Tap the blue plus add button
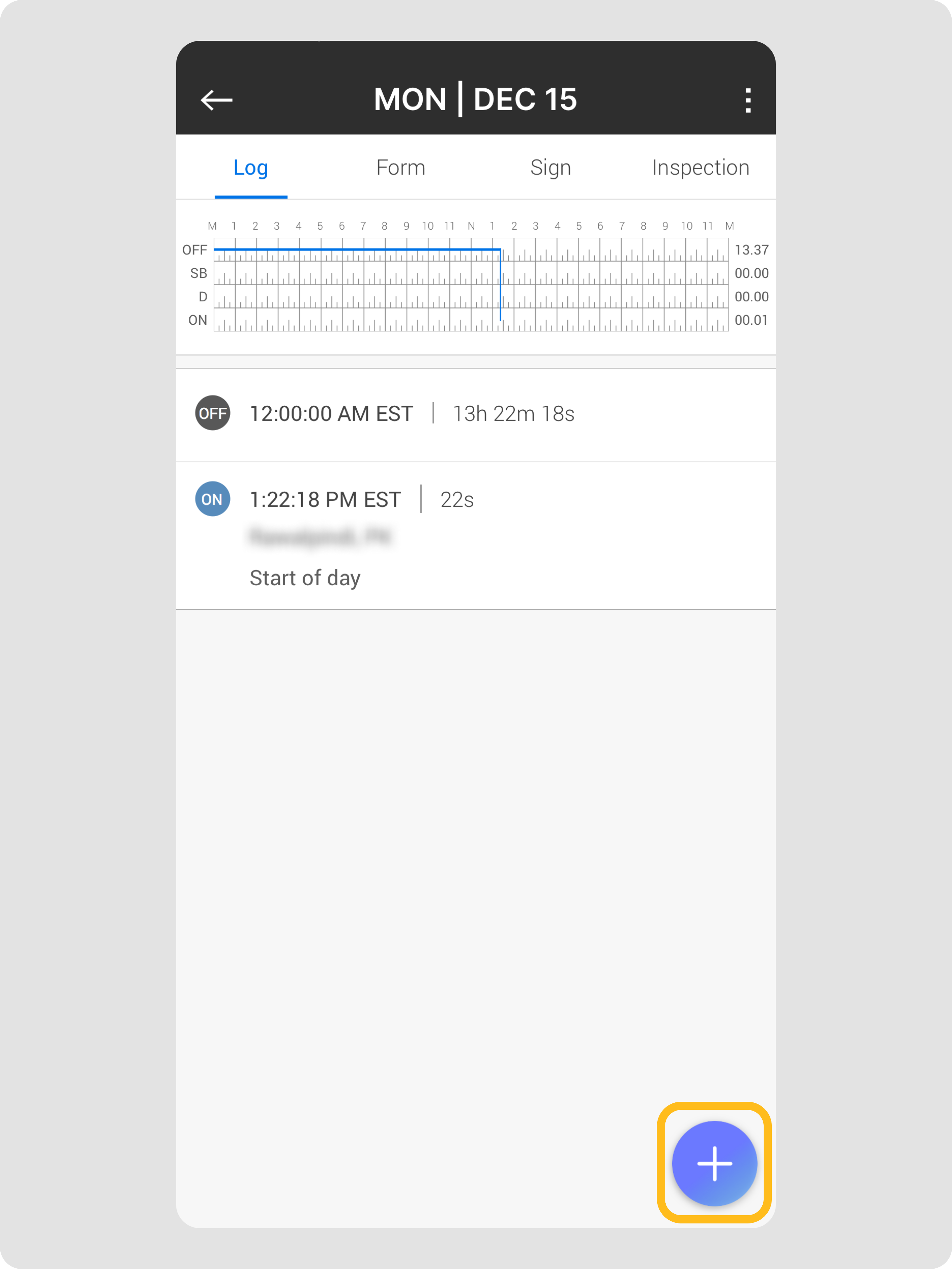The height and width of the screenshot is (1269, 952). click(714, 1163)
